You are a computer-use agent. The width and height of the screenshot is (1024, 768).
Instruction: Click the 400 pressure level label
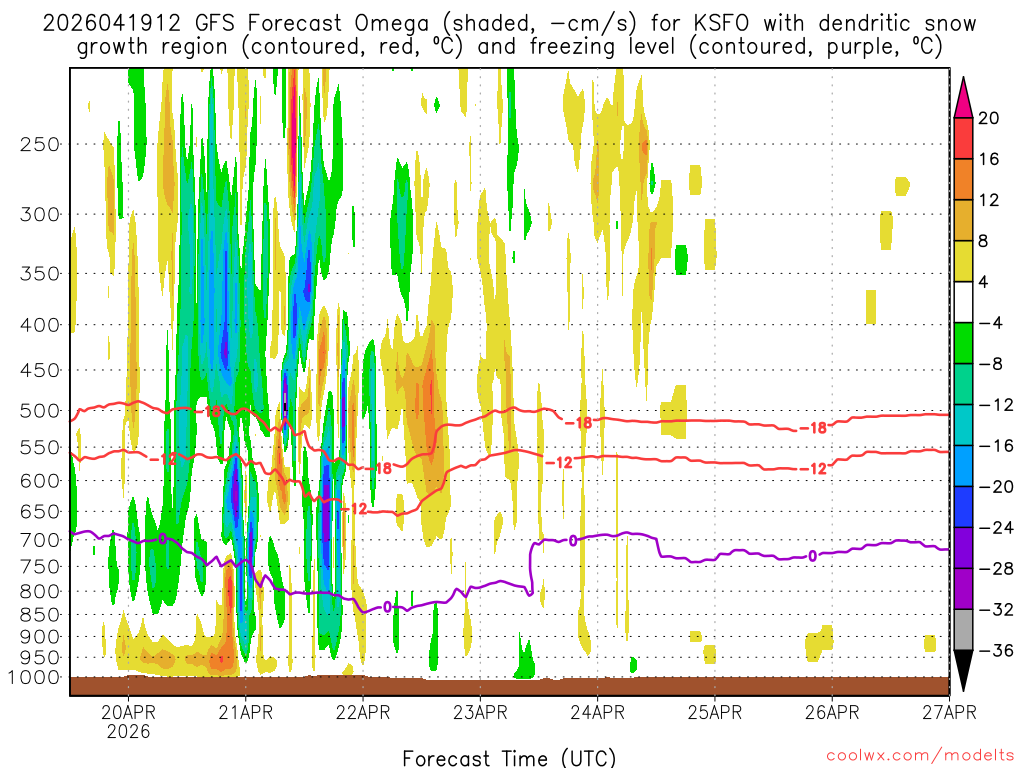(x=40, y=325)
